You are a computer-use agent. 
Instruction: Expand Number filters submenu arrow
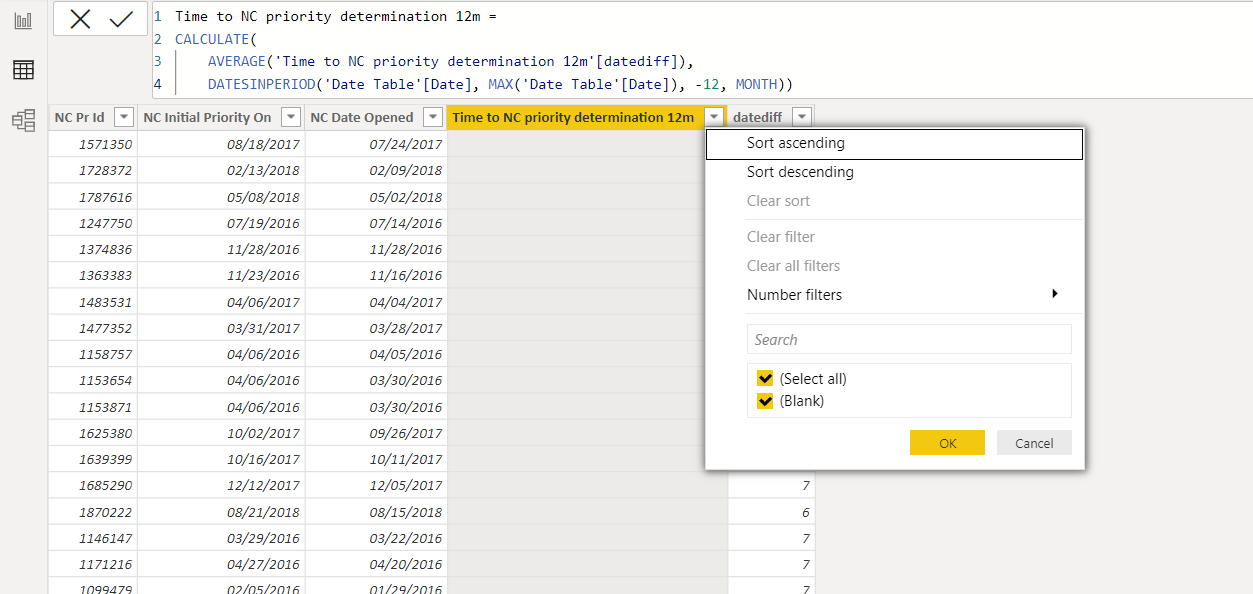(1055, 294)
